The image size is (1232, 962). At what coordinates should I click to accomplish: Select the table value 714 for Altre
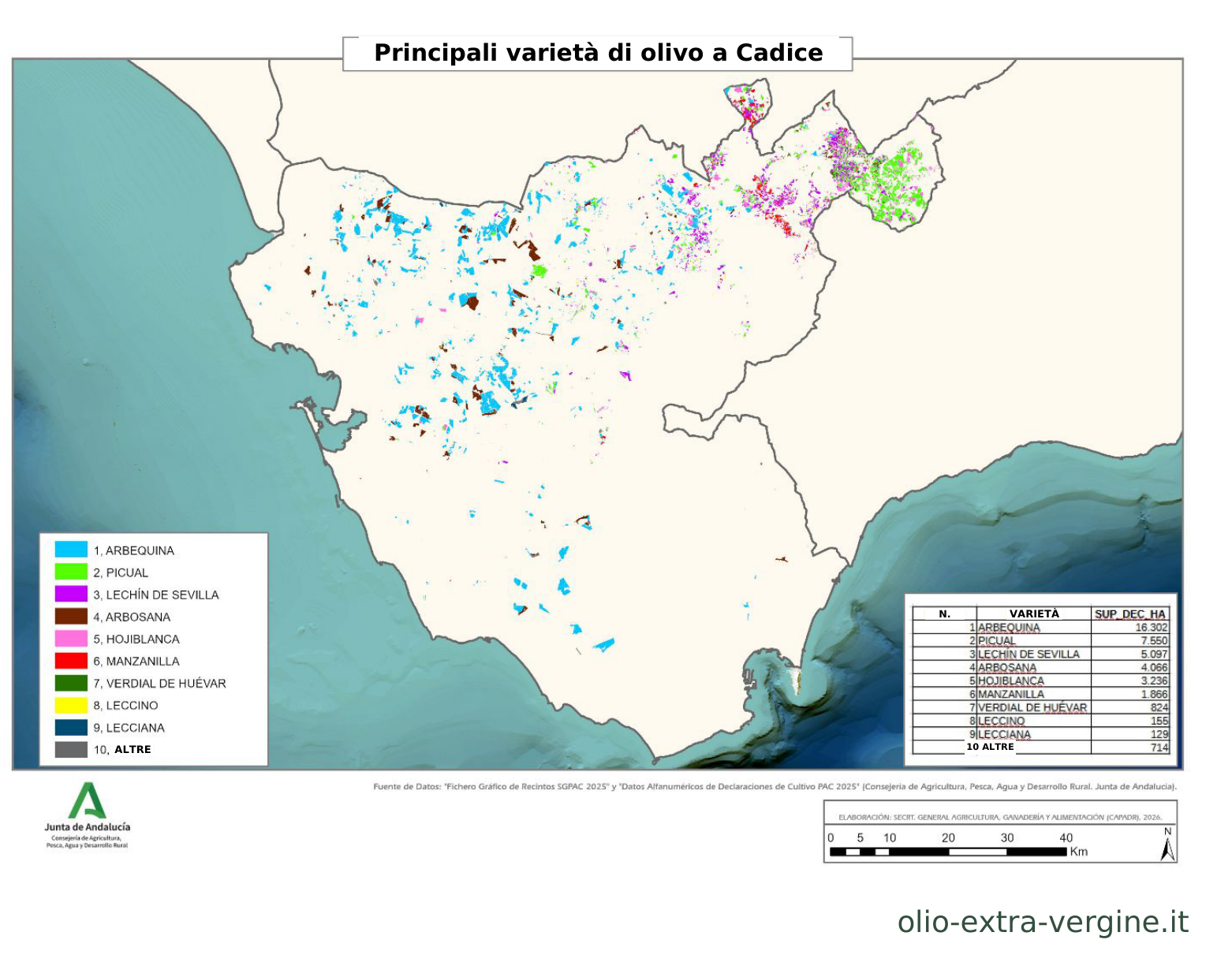click(x=1159, y=748)
